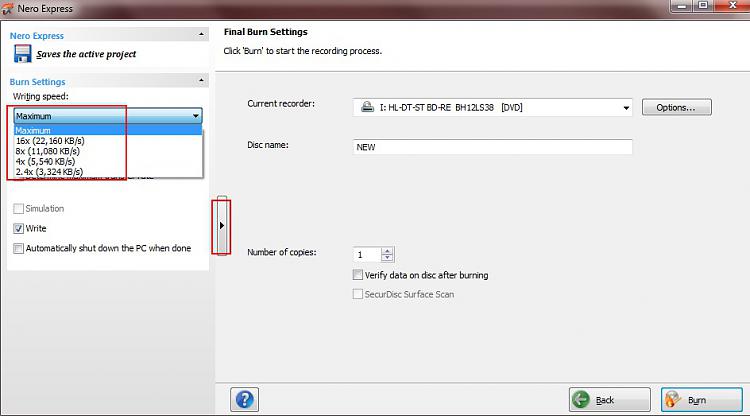Click the floppy disk save project icon
The width and height of the screenshot is (750, 416).
coord(22,54)
